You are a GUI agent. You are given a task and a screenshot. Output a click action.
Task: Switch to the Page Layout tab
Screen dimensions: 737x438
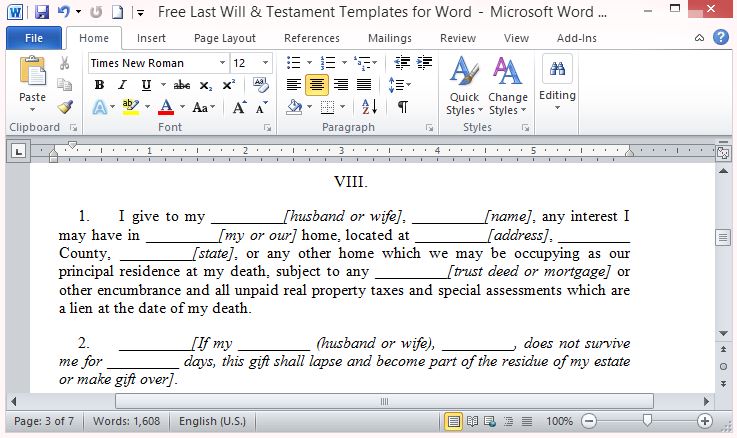pos(225,38)
